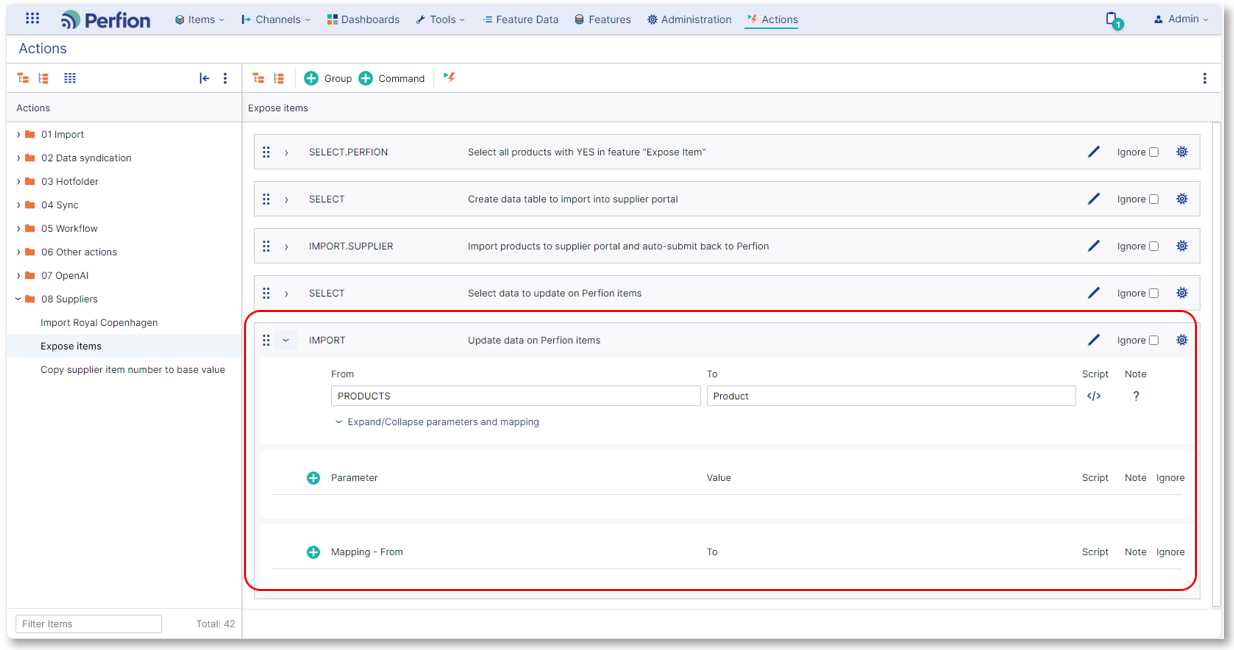Edit the SELECT.PERFION command with pencil icon
The image size is (1234, 650).
(x=1094, y=152)
